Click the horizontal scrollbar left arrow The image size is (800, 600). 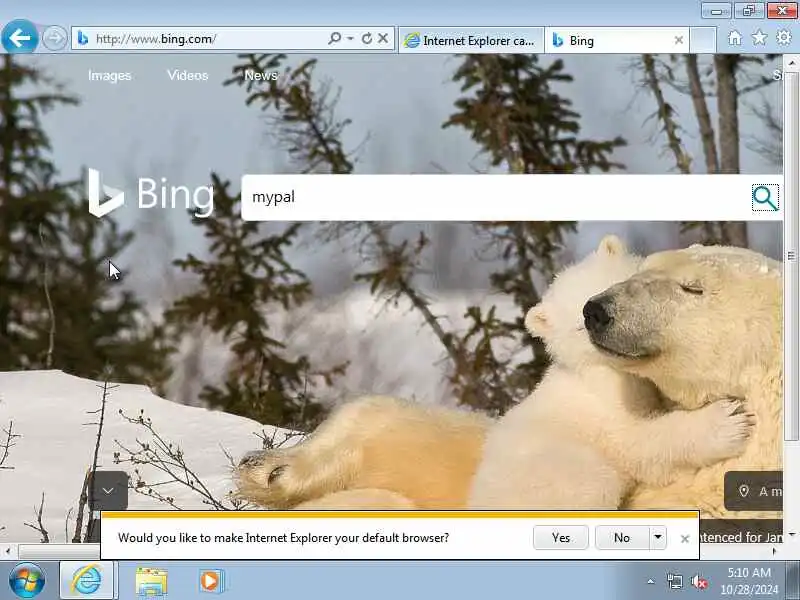coord(7,551)
